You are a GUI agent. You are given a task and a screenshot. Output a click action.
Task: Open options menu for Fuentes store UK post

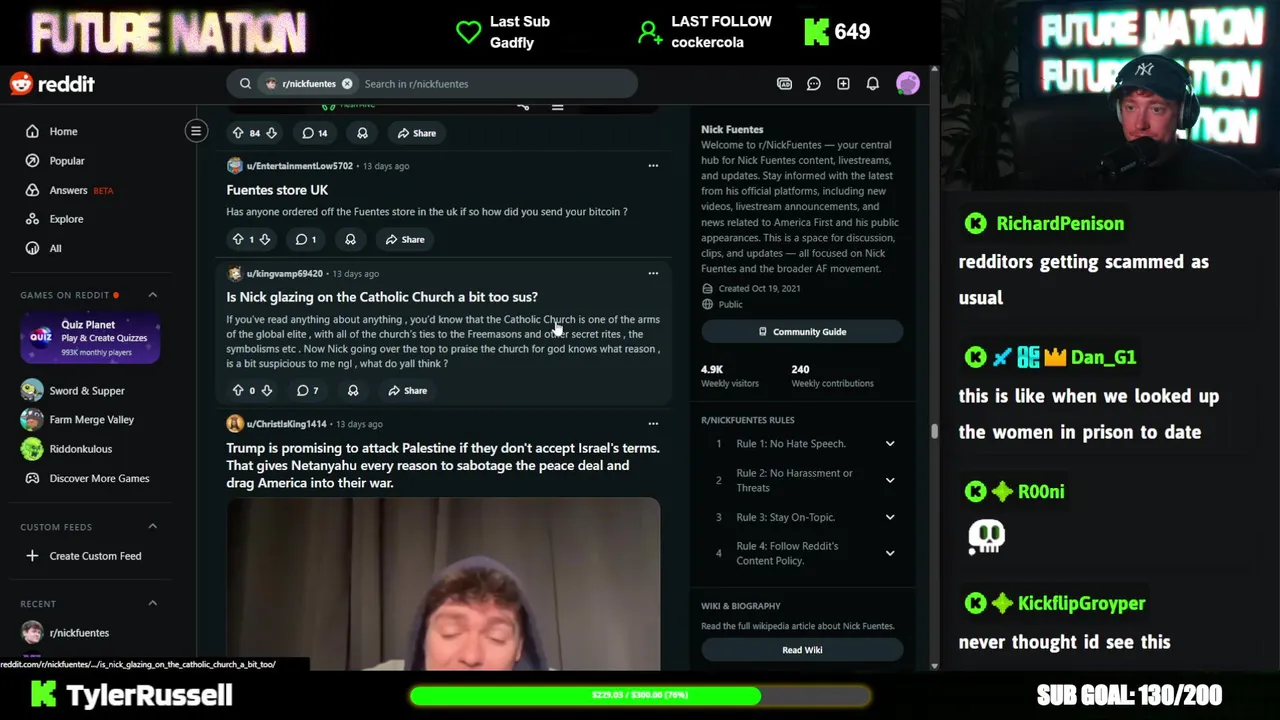(x=653, y=166)
